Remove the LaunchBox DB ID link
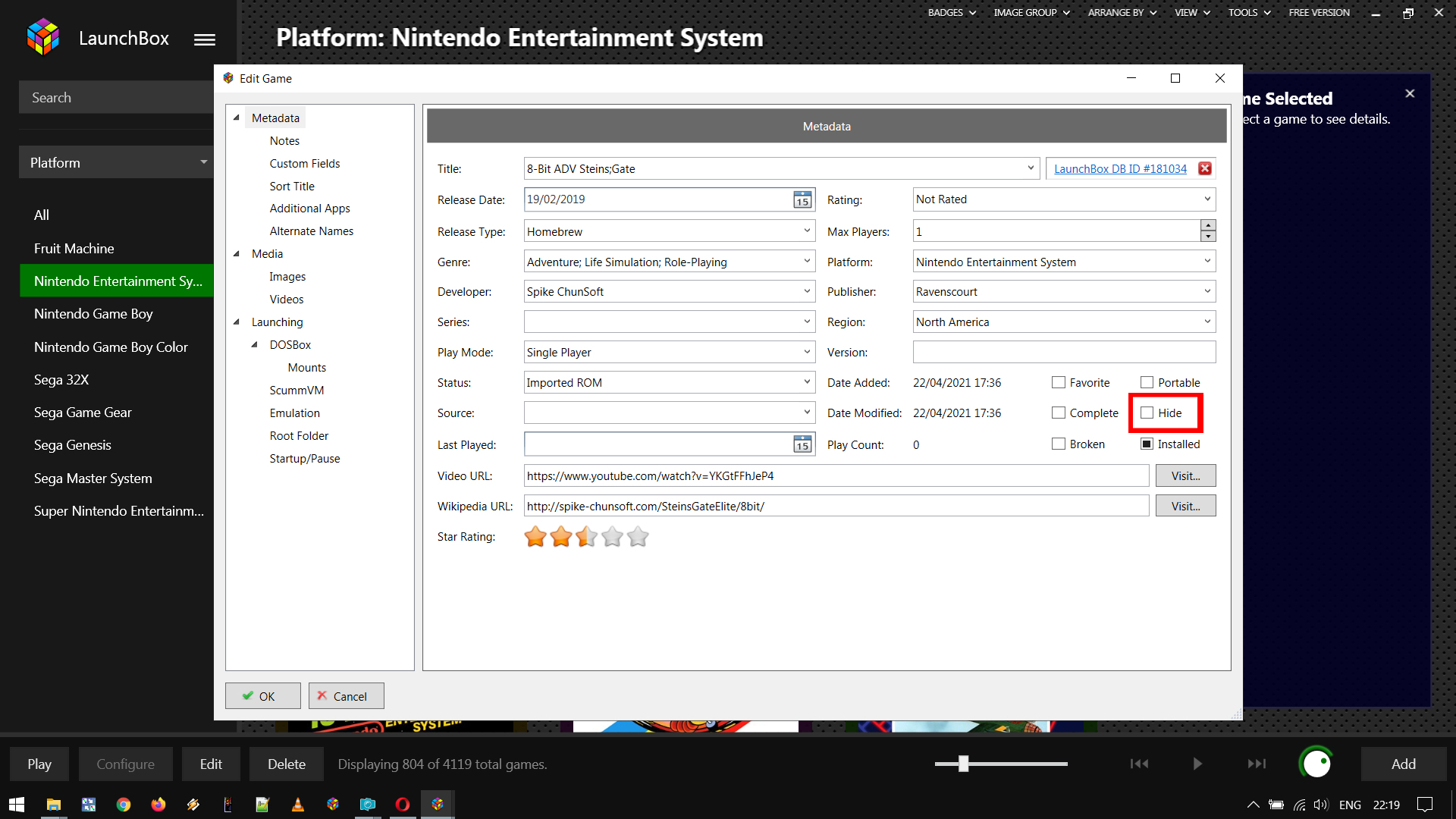 (1204, 168)
